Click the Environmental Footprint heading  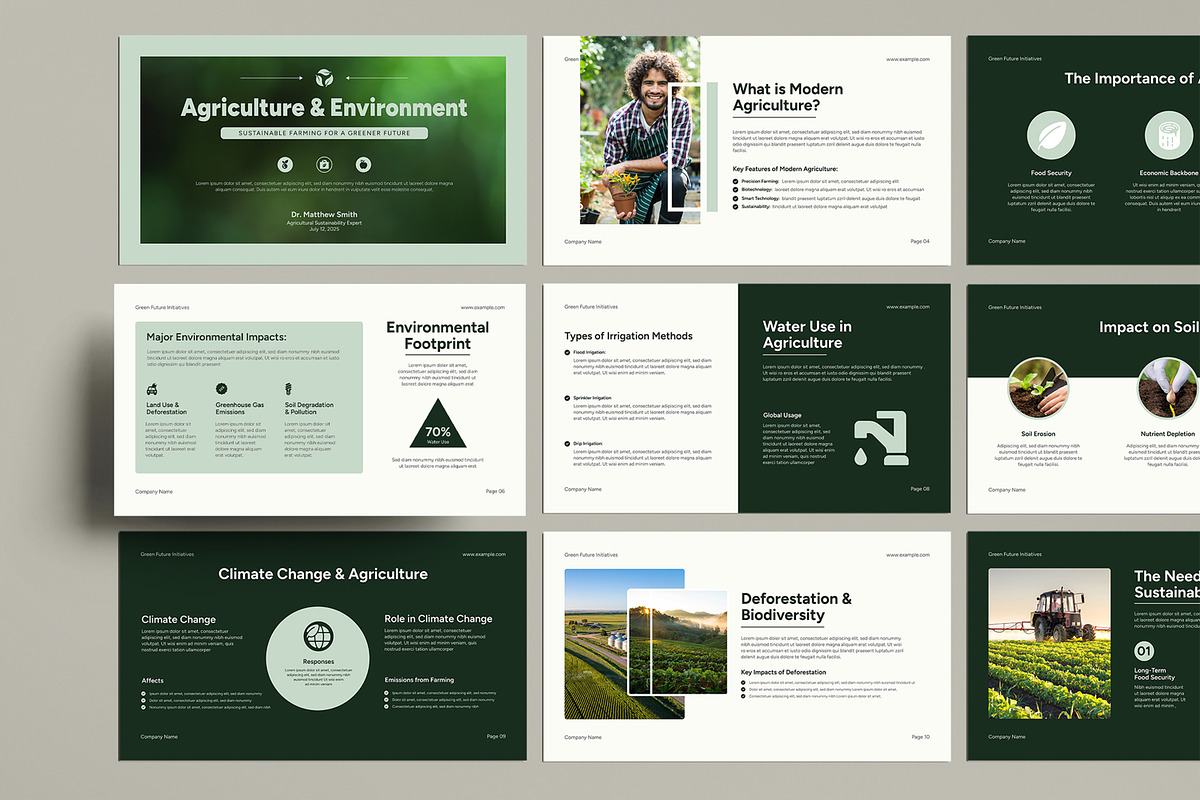point(437,335)
